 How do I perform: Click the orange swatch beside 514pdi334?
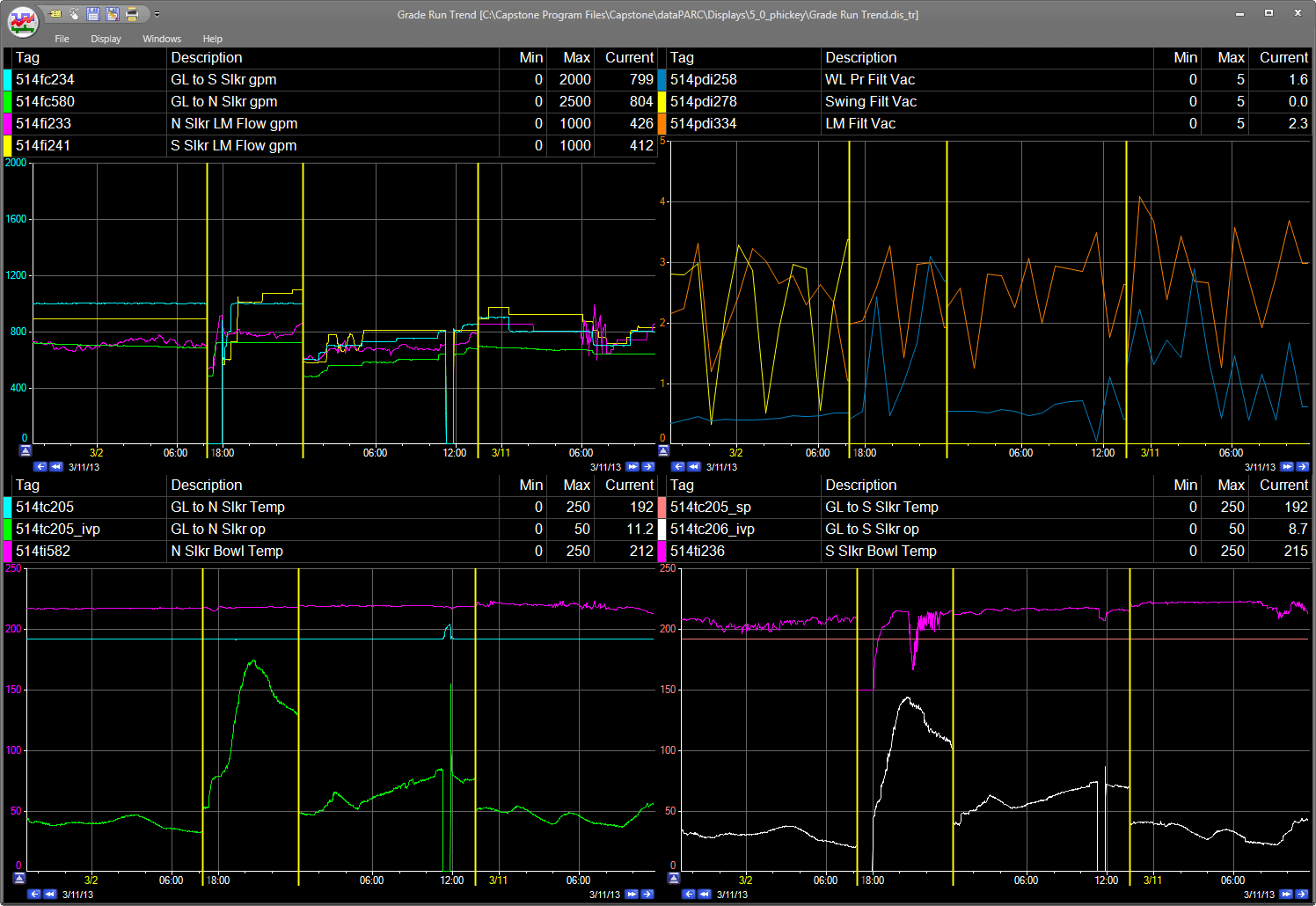(662, 124)
